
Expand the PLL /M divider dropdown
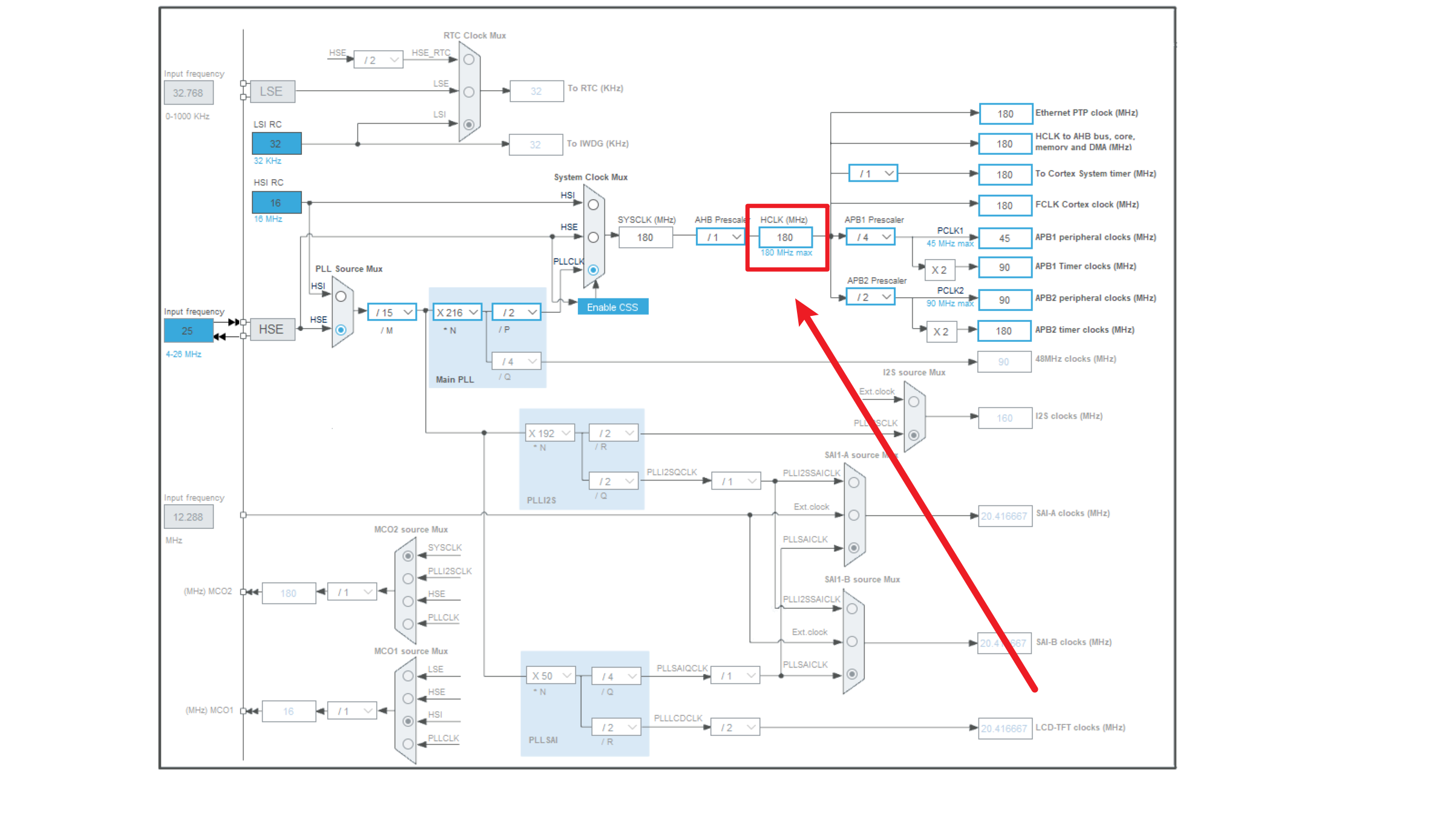pyautogui.click(x=392, y=312)
